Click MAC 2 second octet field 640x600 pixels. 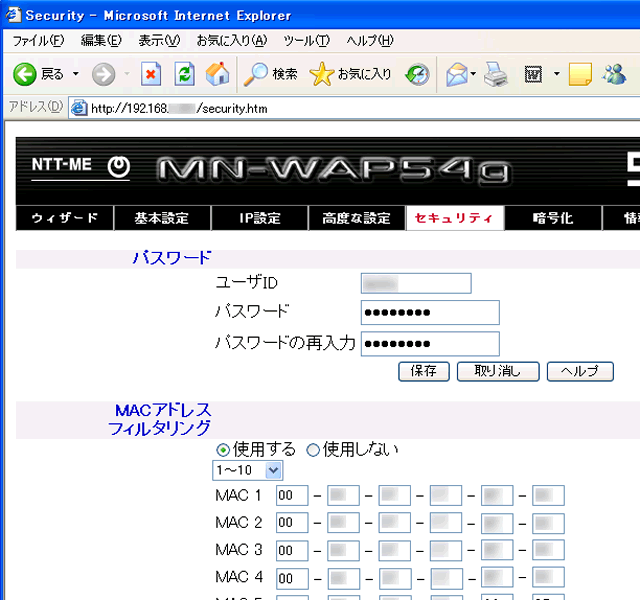pyautogui.click(x=343, y=523)
